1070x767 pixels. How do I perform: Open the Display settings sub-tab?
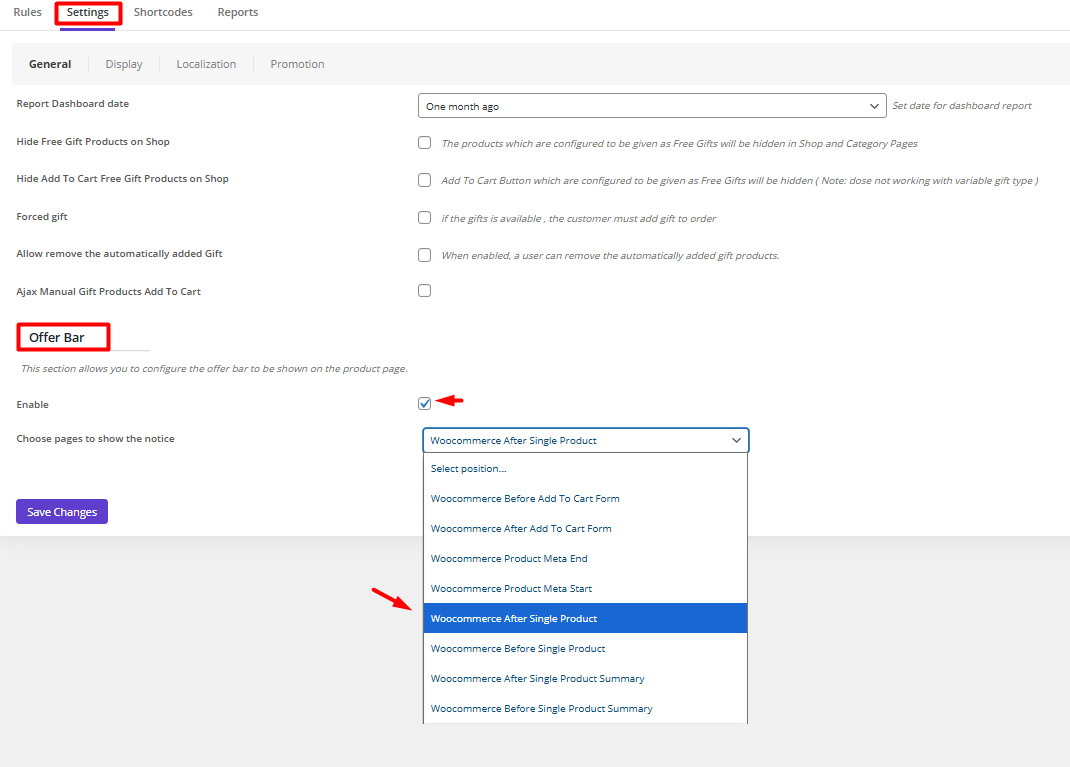coord(124,64)
